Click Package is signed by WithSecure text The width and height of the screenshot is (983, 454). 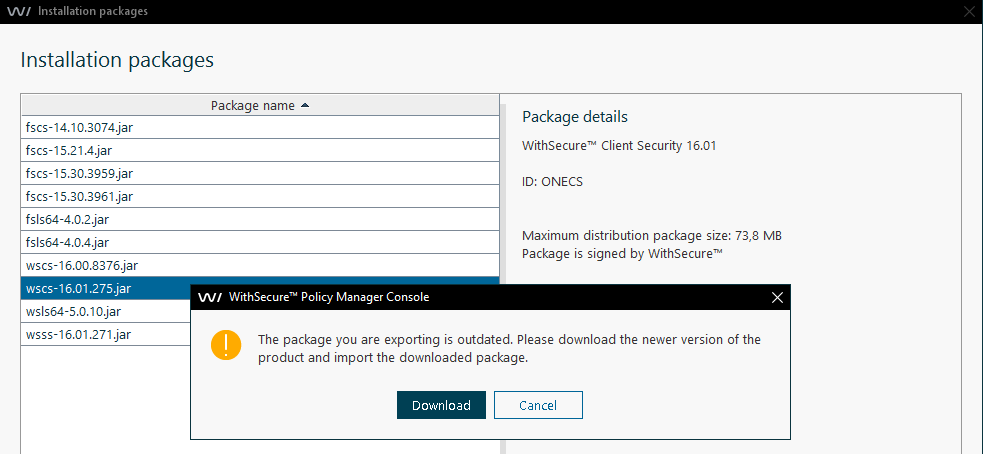pos(623,254)
